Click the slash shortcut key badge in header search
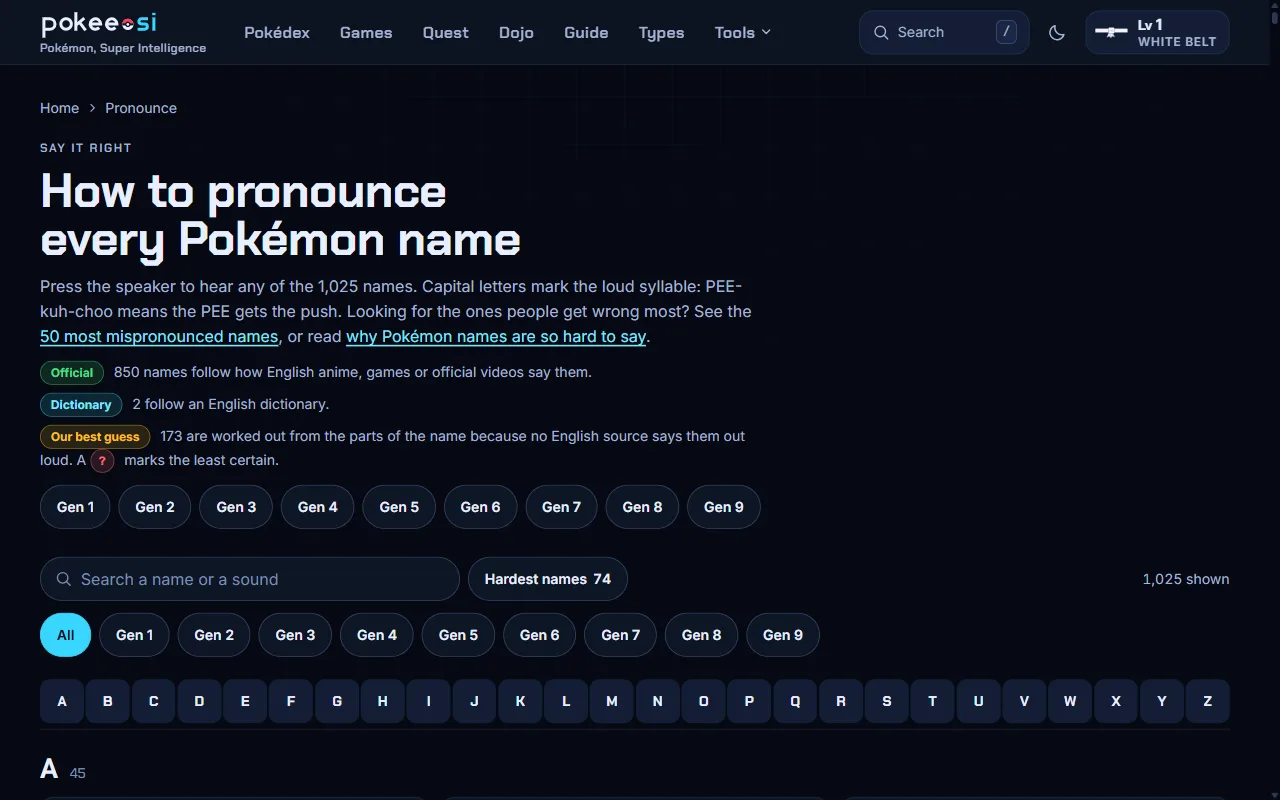This screenshot has height=800, width=1280. point(1006,32)
